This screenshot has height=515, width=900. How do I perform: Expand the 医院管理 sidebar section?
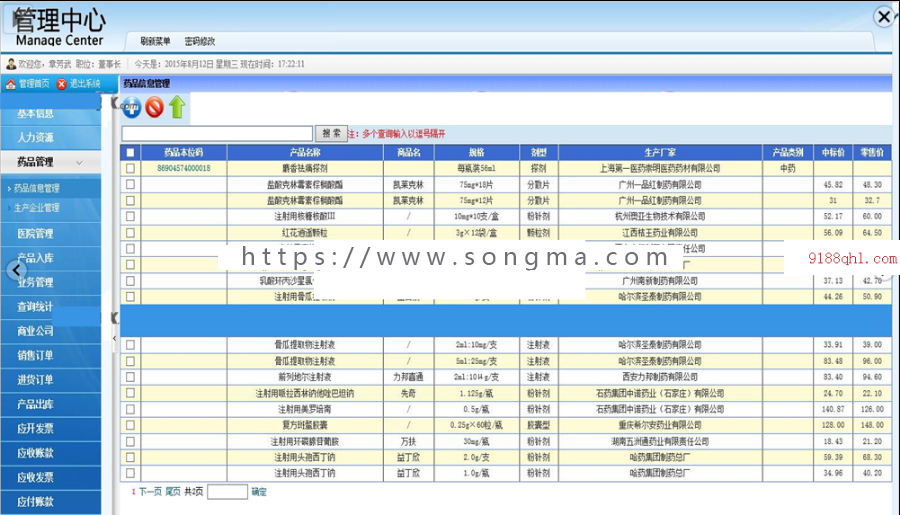tap(51, 234)
